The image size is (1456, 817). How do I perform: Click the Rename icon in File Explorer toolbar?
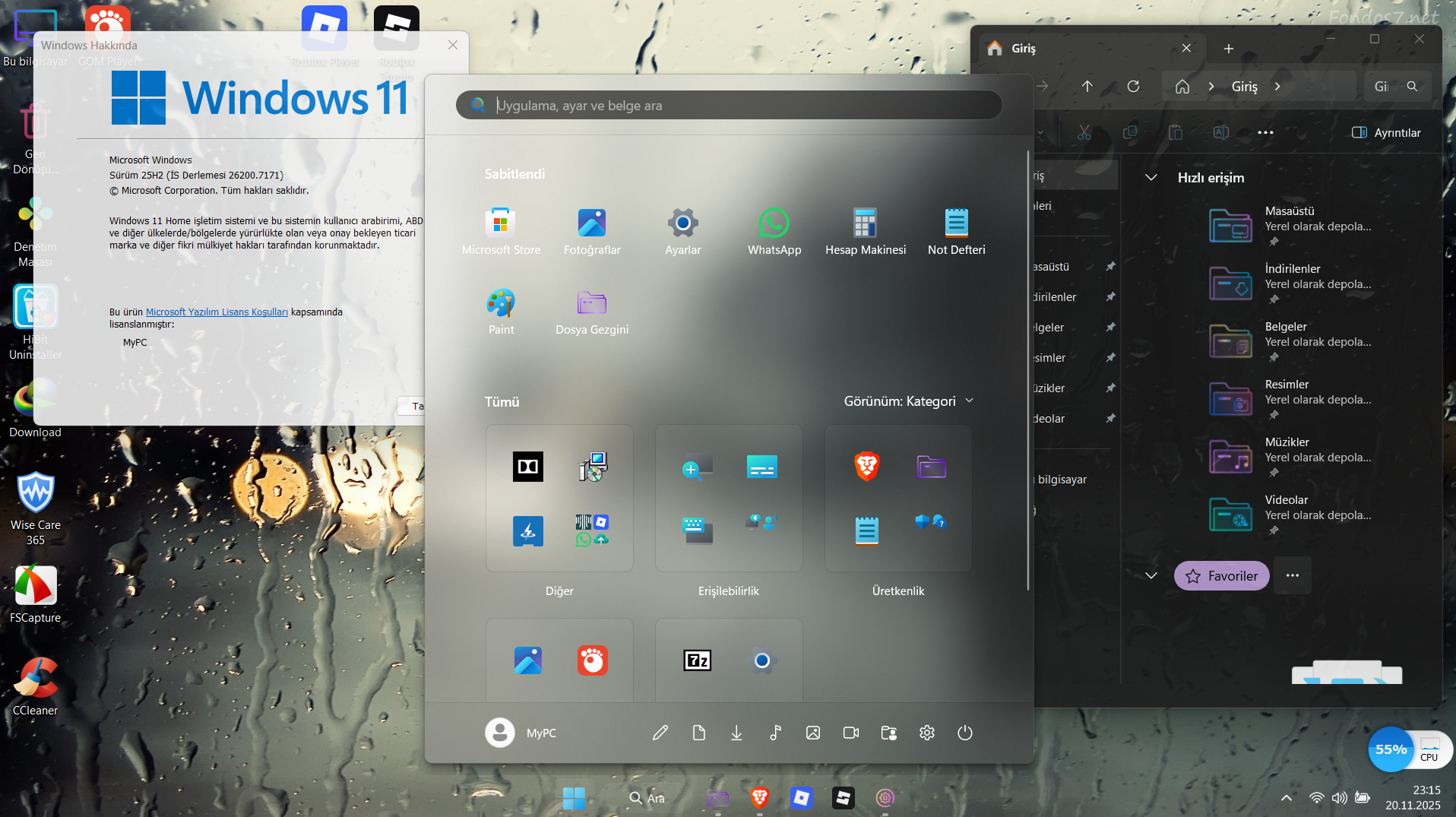(x=1221, y=132)
